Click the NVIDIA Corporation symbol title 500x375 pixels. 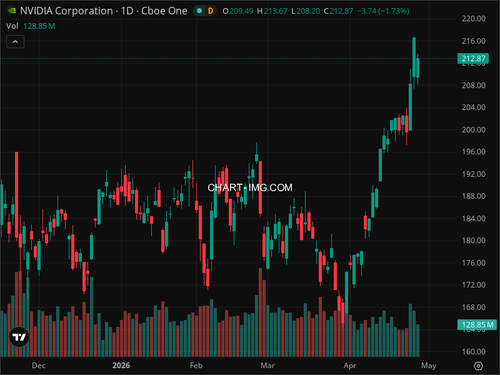point(66,11)
